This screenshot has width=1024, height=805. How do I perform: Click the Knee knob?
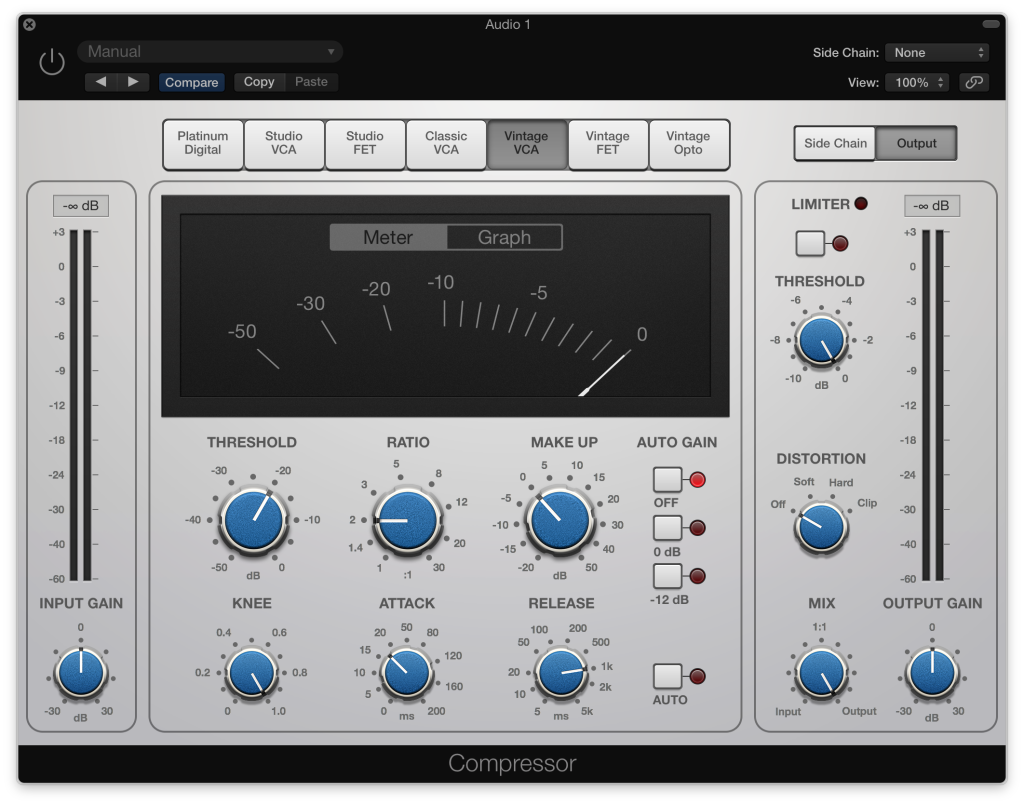pyautogui.click(x=253, y=674)
